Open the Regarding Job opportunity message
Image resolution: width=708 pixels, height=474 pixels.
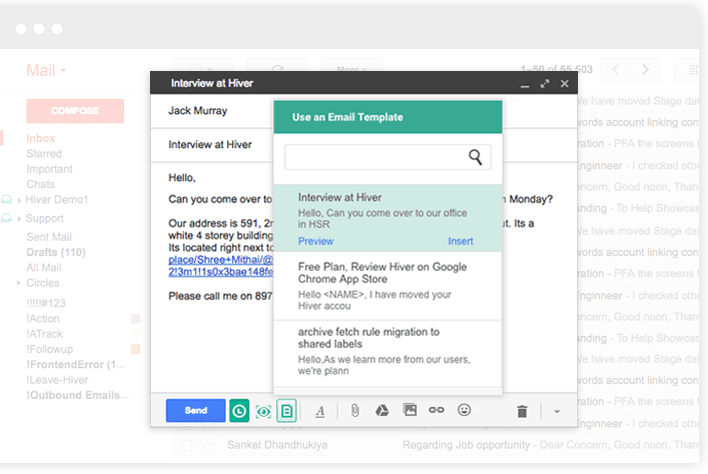[466, 445]
